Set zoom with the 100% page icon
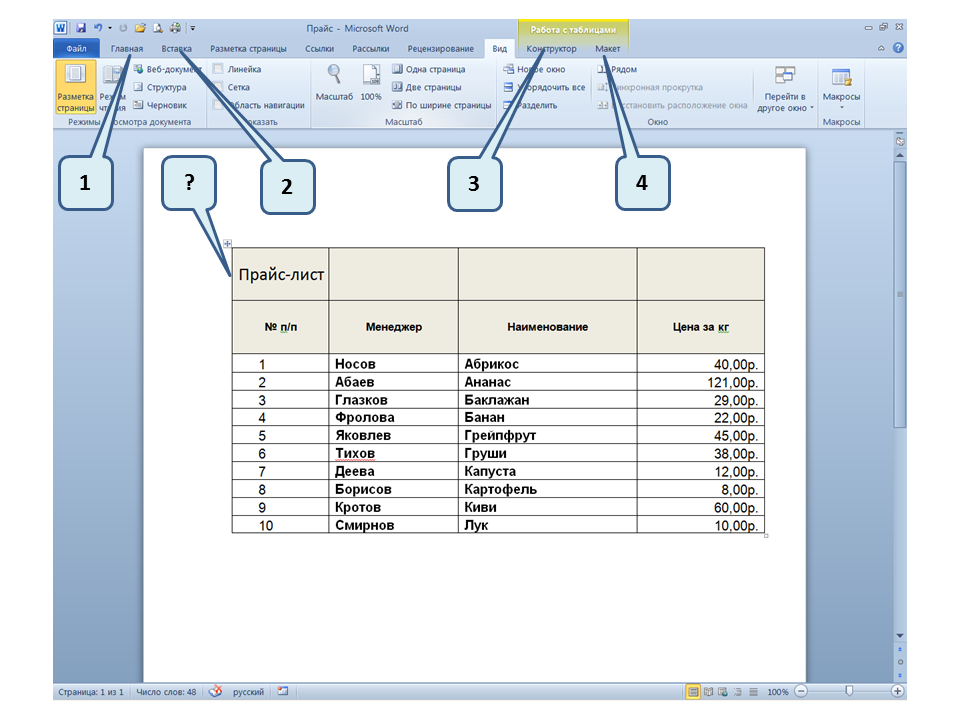This screenshot has height=720, width=960. tap(371, 75)
